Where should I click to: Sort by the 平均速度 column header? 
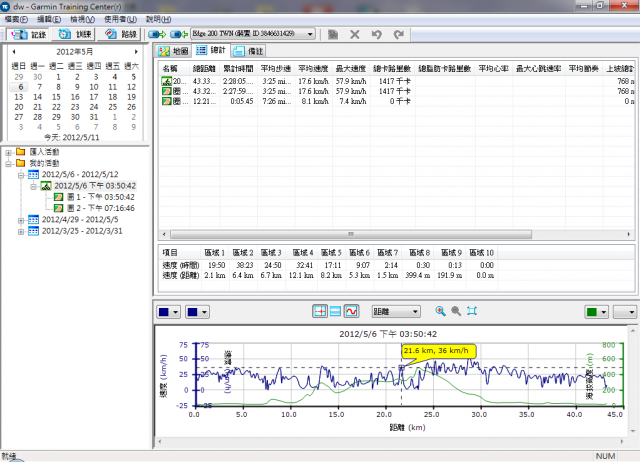(x=313, y=69)
